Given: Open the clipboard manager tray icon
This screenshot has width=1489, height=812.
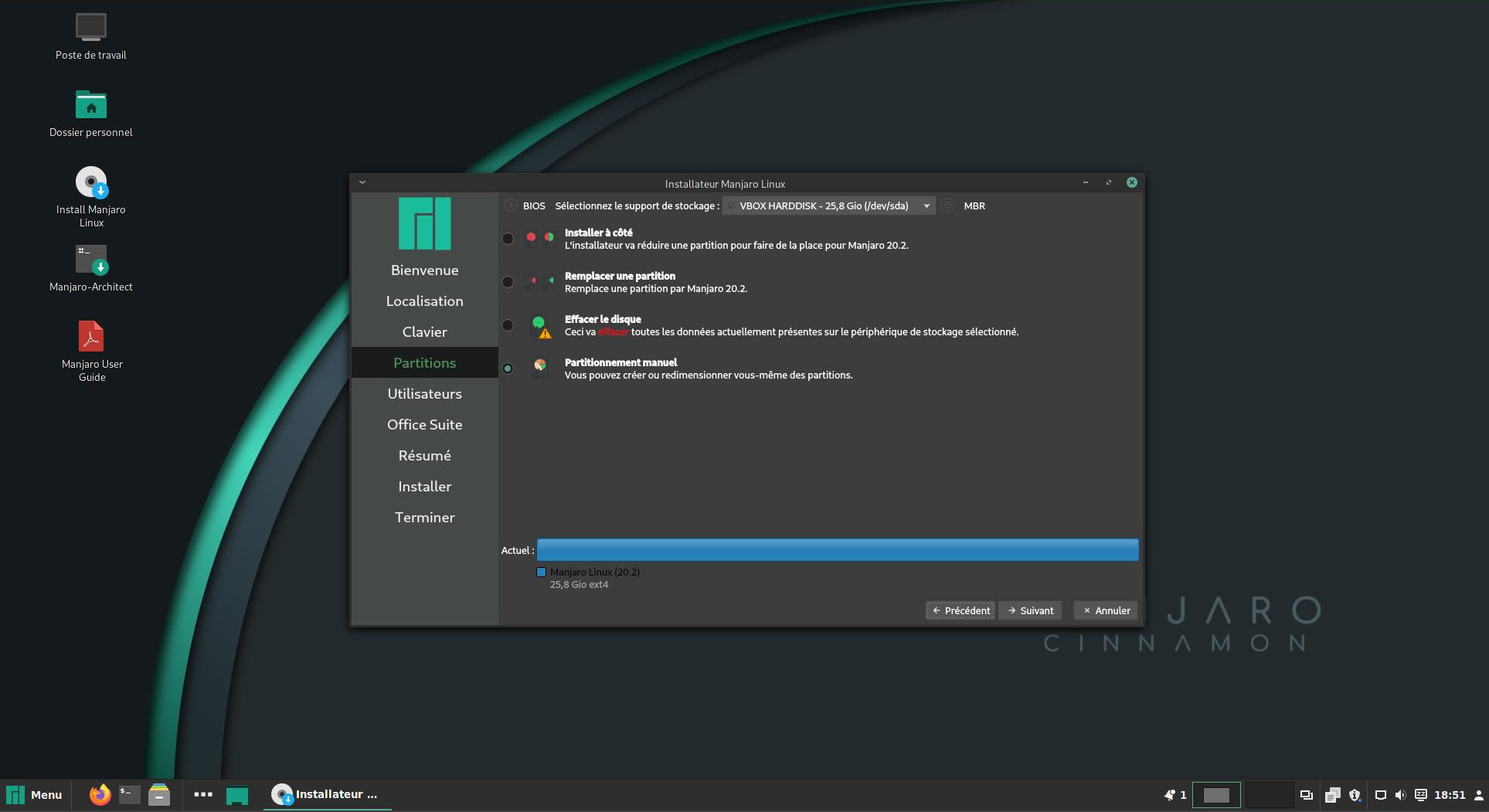Looking at the screenshot, I should (1332, 795).
